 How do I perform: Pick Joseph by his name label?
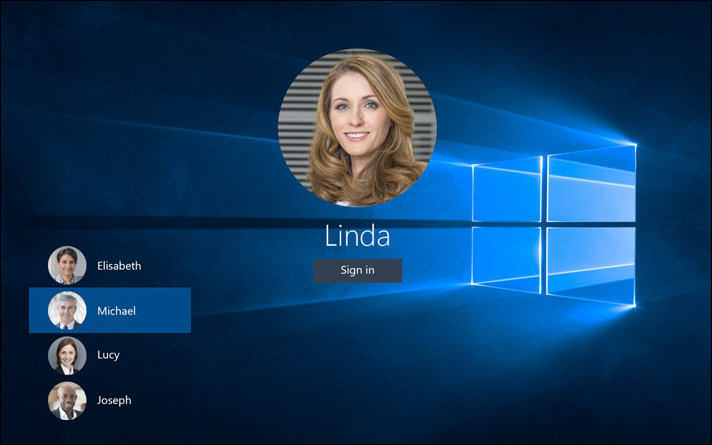114,400
